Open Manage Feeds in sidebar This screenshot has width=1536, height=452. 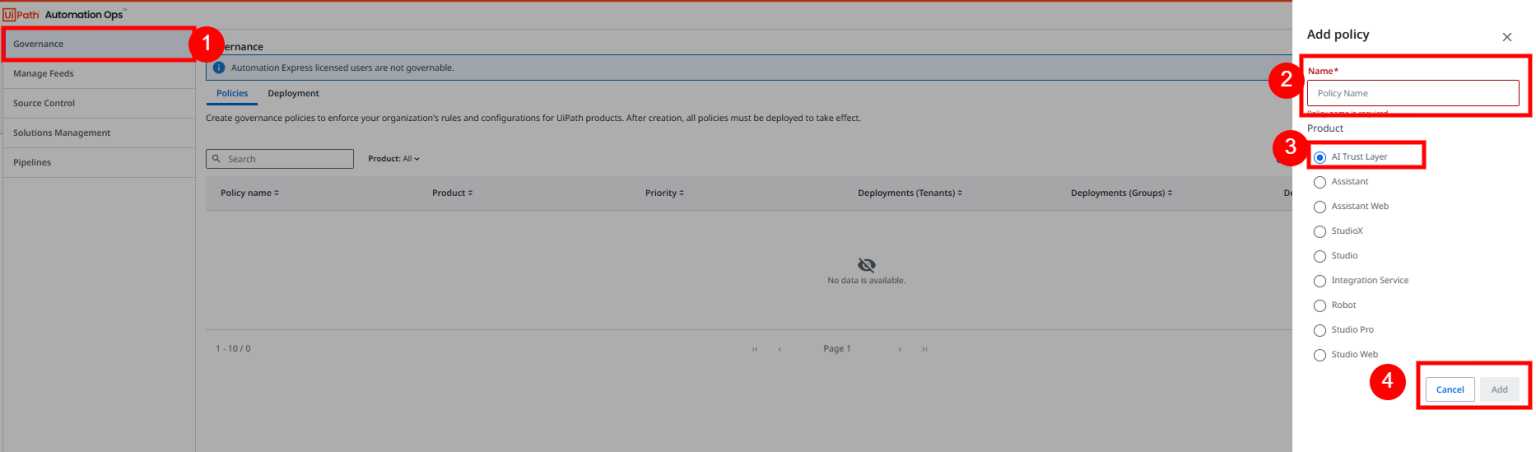44,73
